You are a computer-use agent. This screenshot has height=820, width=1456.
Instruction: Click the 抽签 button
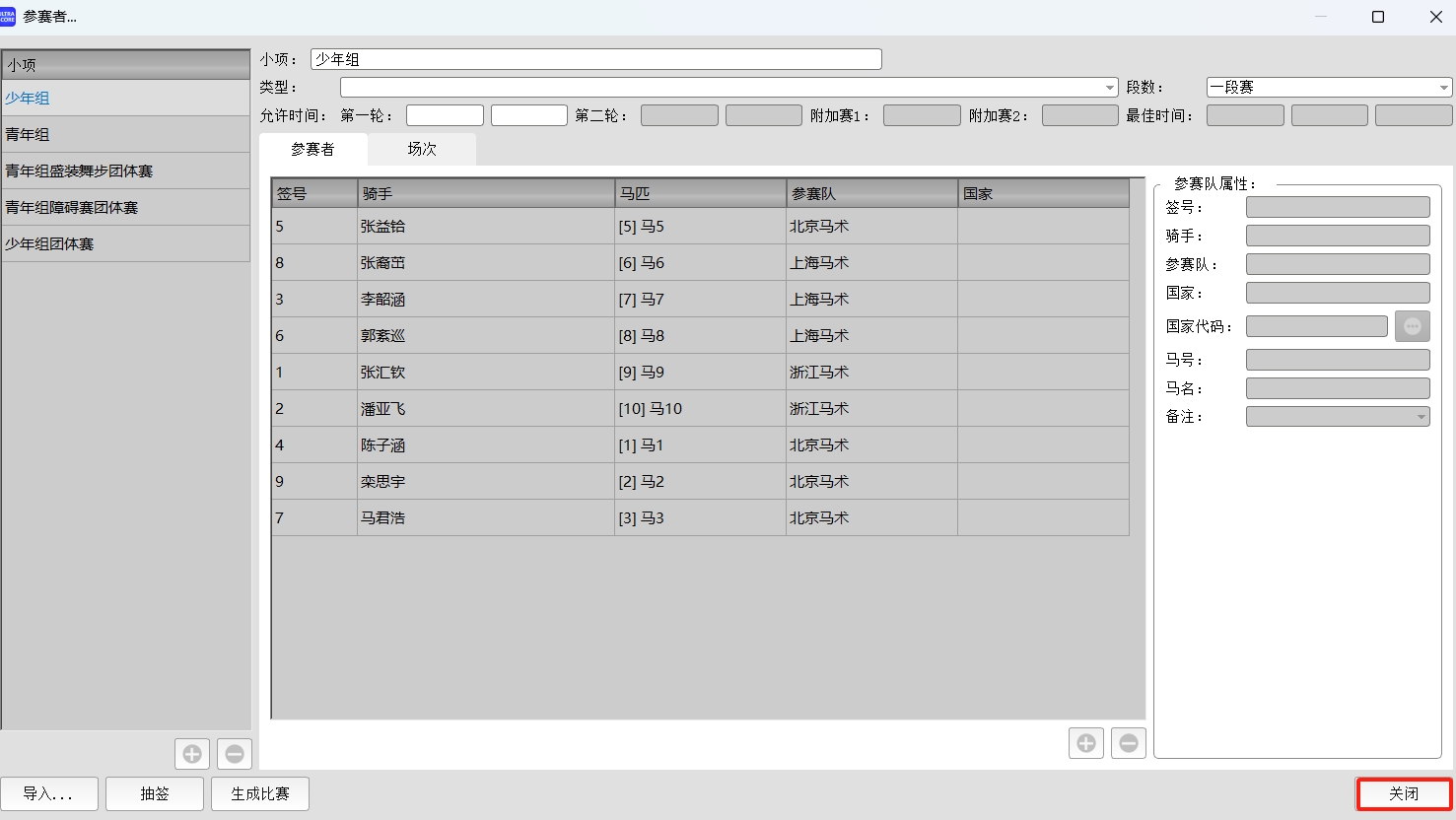(x=154, y=793)
